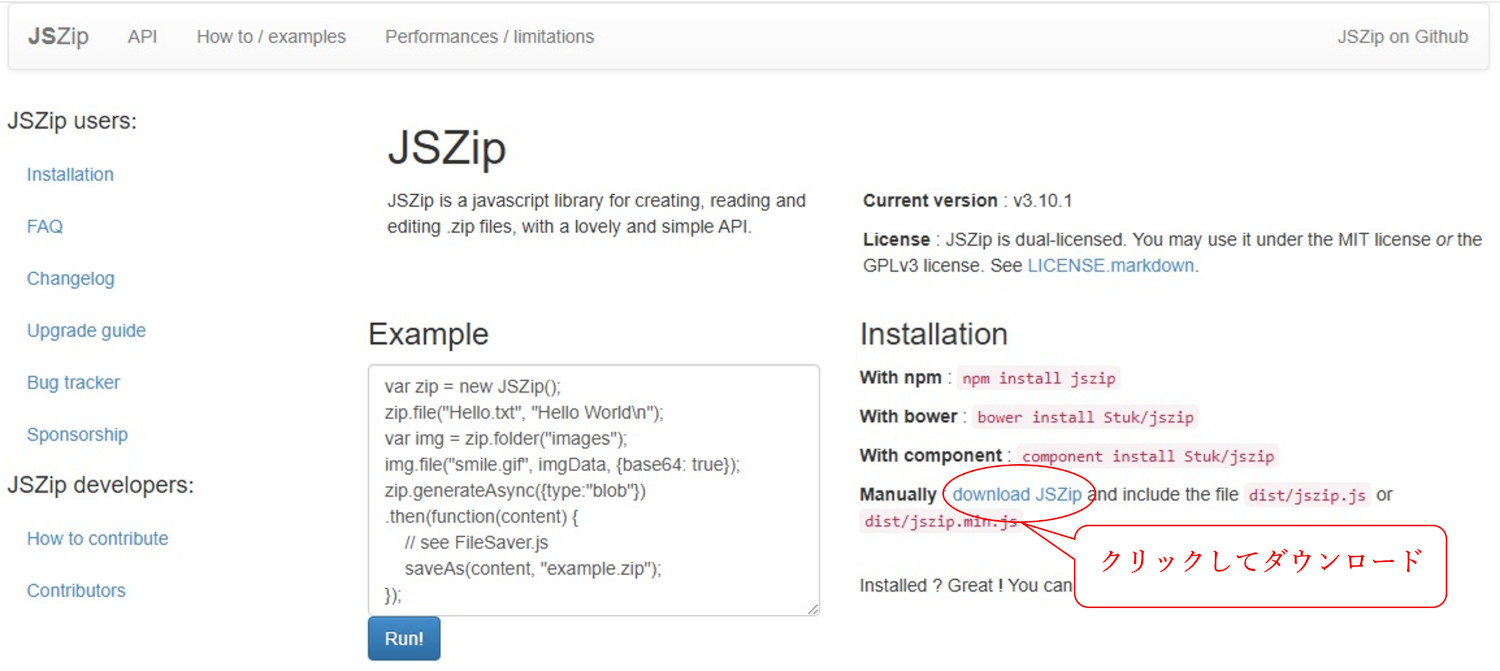Click the textarea resize handle corner

tap(813, 609)
